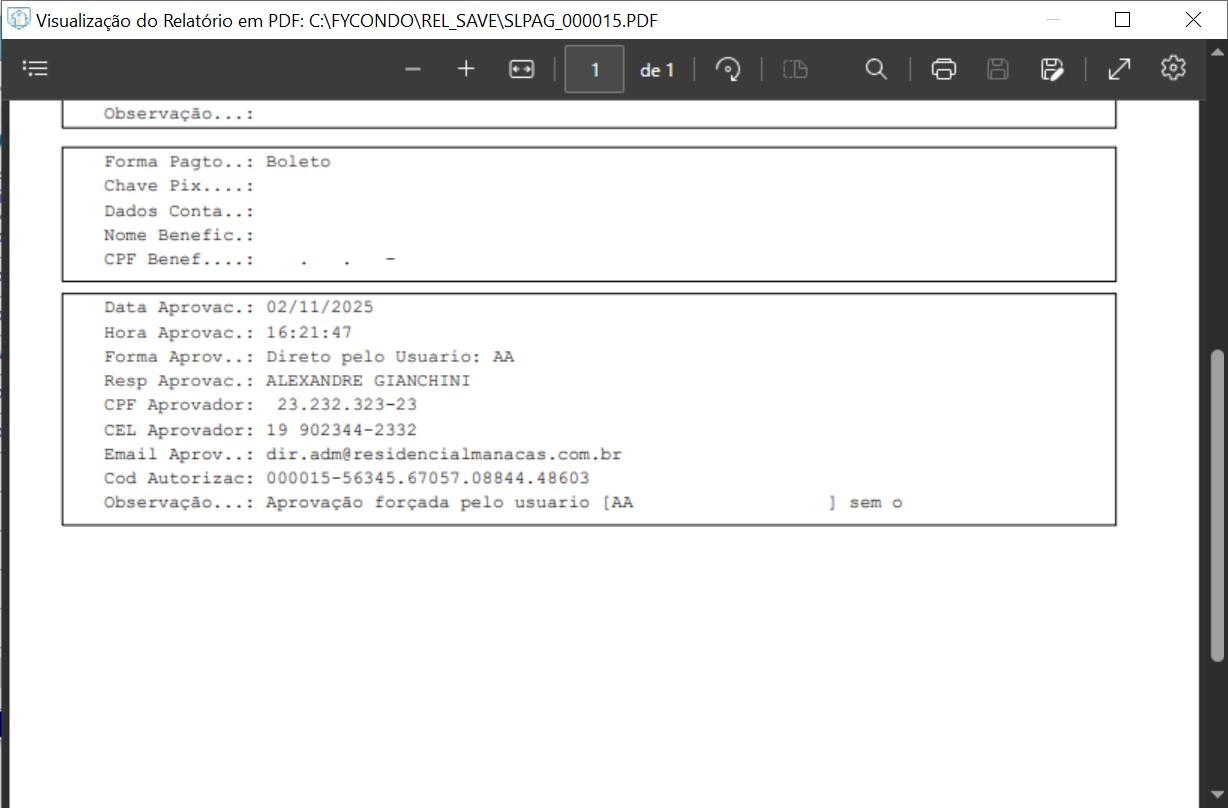Click the Save floppy disk icon
Image resolution: width=1228 pixels, height=808 pixels.
click(997, 69)
